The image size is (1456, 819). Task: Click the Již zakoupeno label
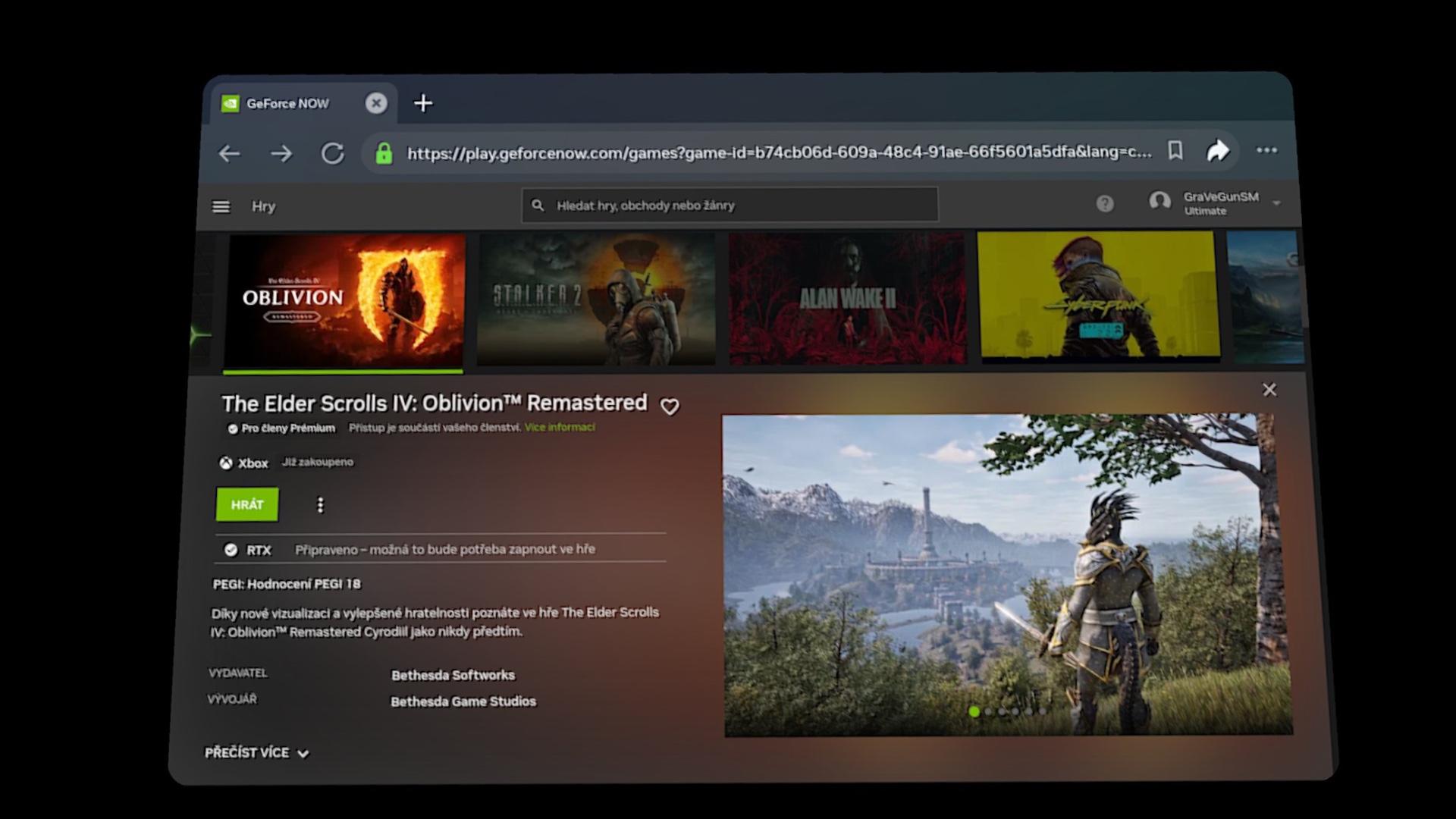coord(318,462)
